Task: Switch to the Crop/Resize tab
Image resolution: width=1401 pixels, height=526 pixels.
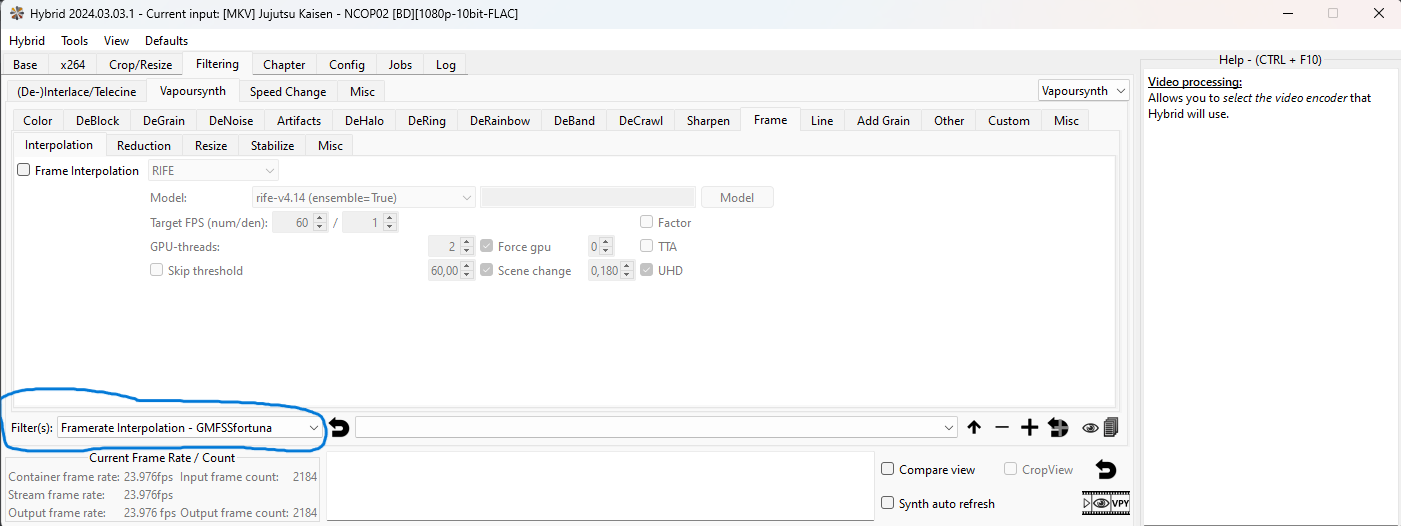Action: point(140,65)
